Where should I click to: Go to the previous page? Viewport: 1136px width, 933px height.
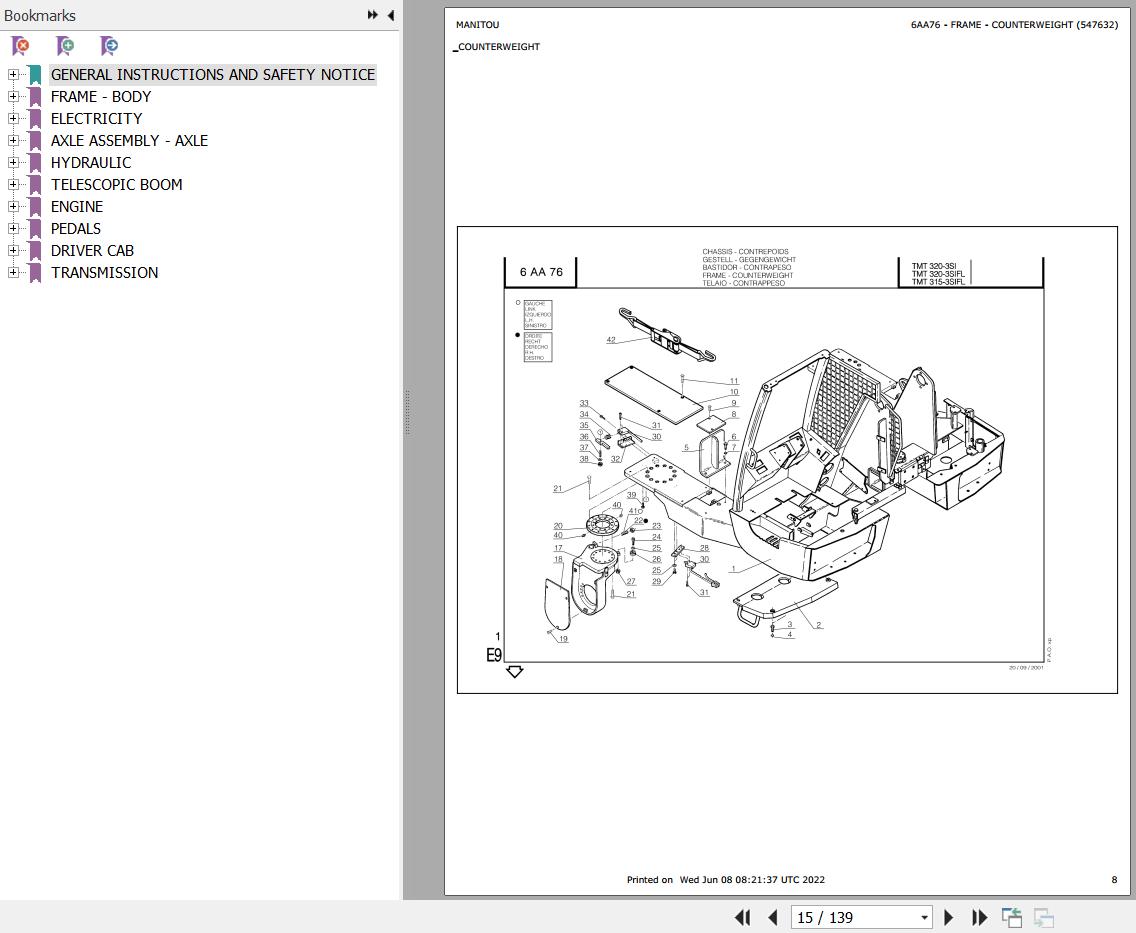[x=772, y=918]
